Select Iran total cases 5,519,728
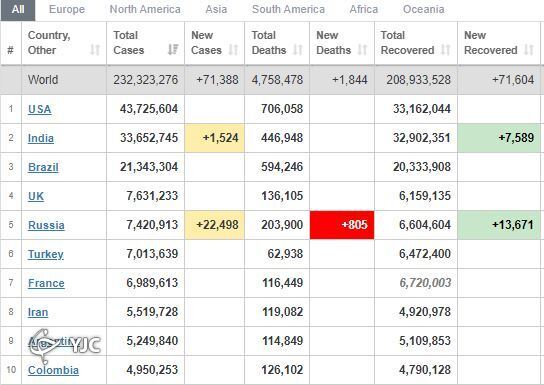The width and height of the screenshot is (544, 385). click(x=152, y=312)
